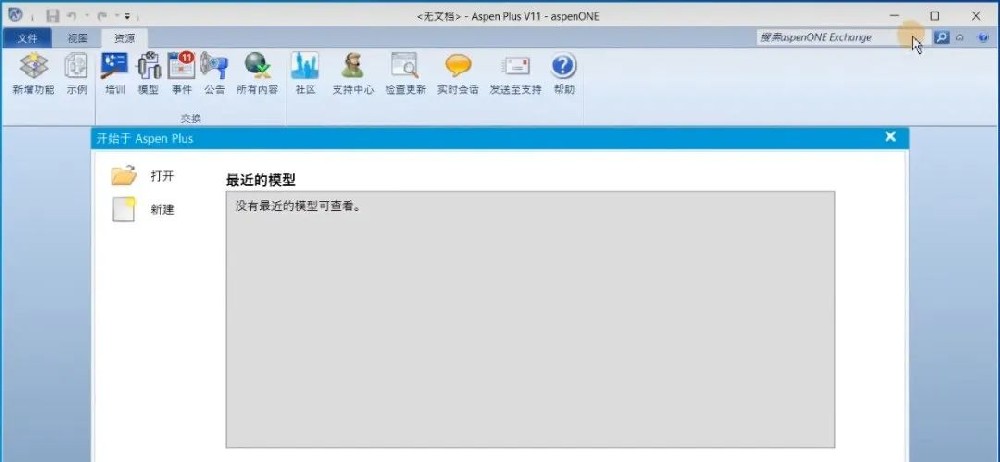Click the 最近的模型 heading
The height and width of the screenshot is (462, 1000).
tap(260, 180)
